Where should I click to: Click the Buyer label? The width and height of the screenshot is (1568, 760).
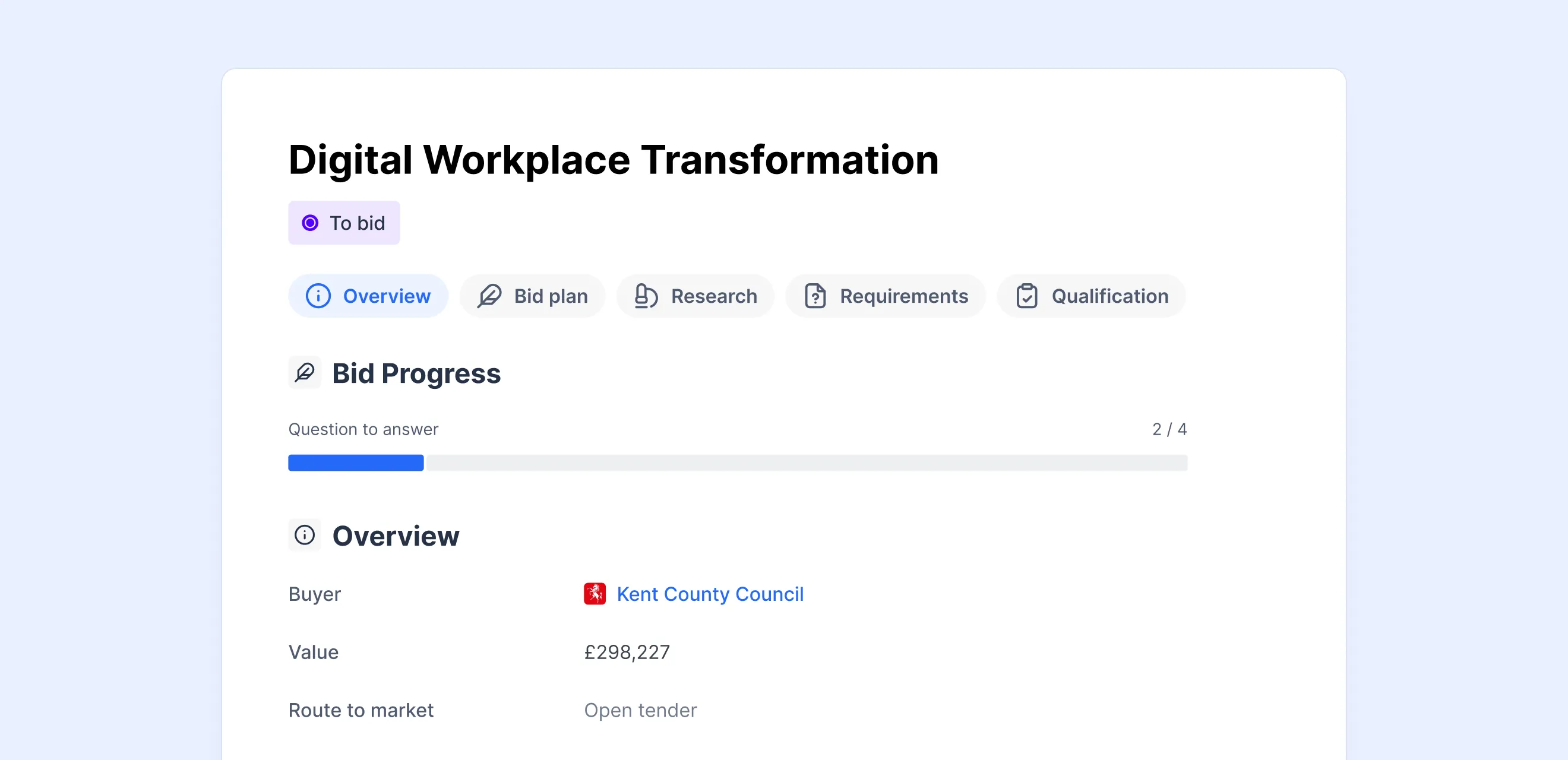[x=315, y=593]
